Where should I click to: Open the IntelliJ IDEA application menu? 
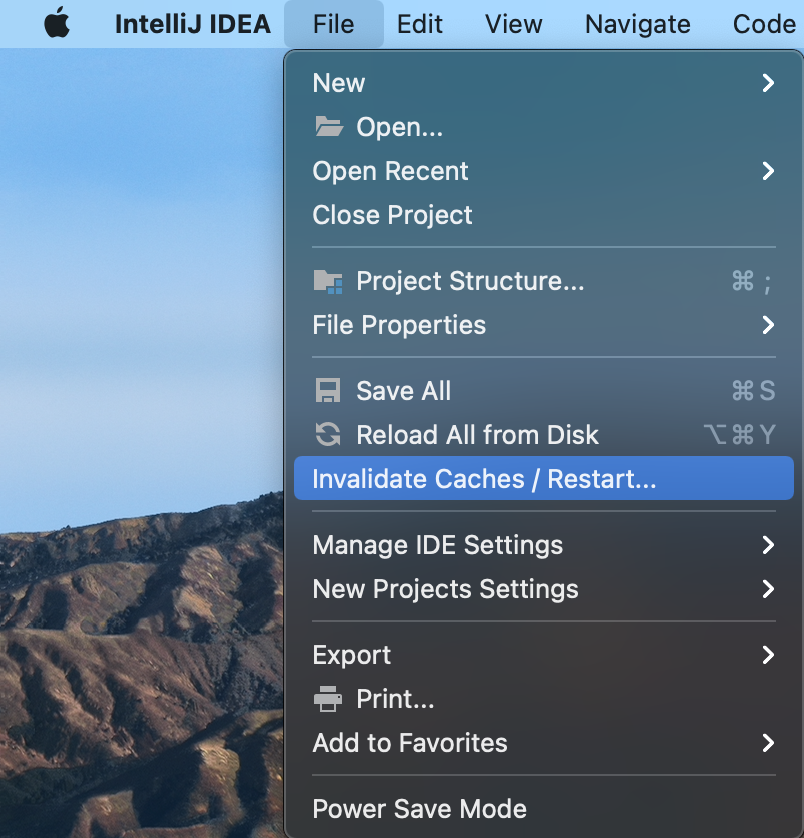(x=192, y=24)
